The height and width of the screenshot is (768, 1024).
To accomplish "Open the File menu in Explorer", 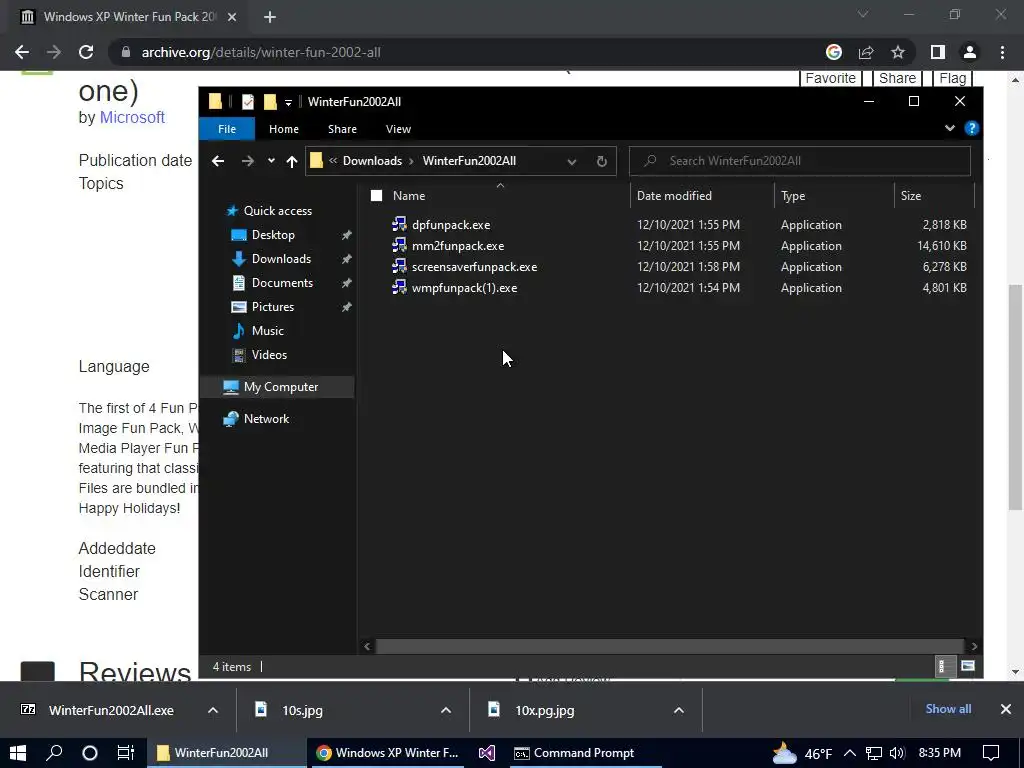I will tap(227, 129).
